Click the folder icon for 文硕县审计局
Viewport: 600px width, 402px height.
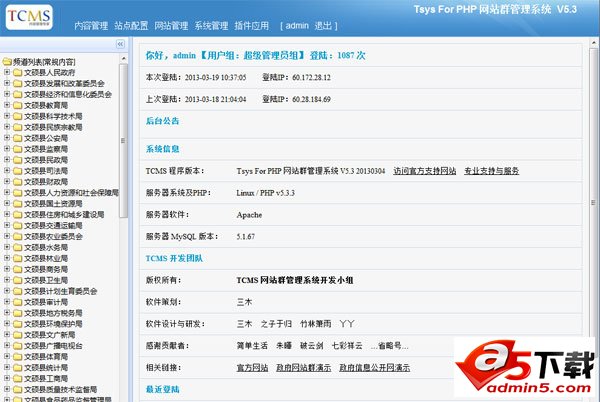18,302
